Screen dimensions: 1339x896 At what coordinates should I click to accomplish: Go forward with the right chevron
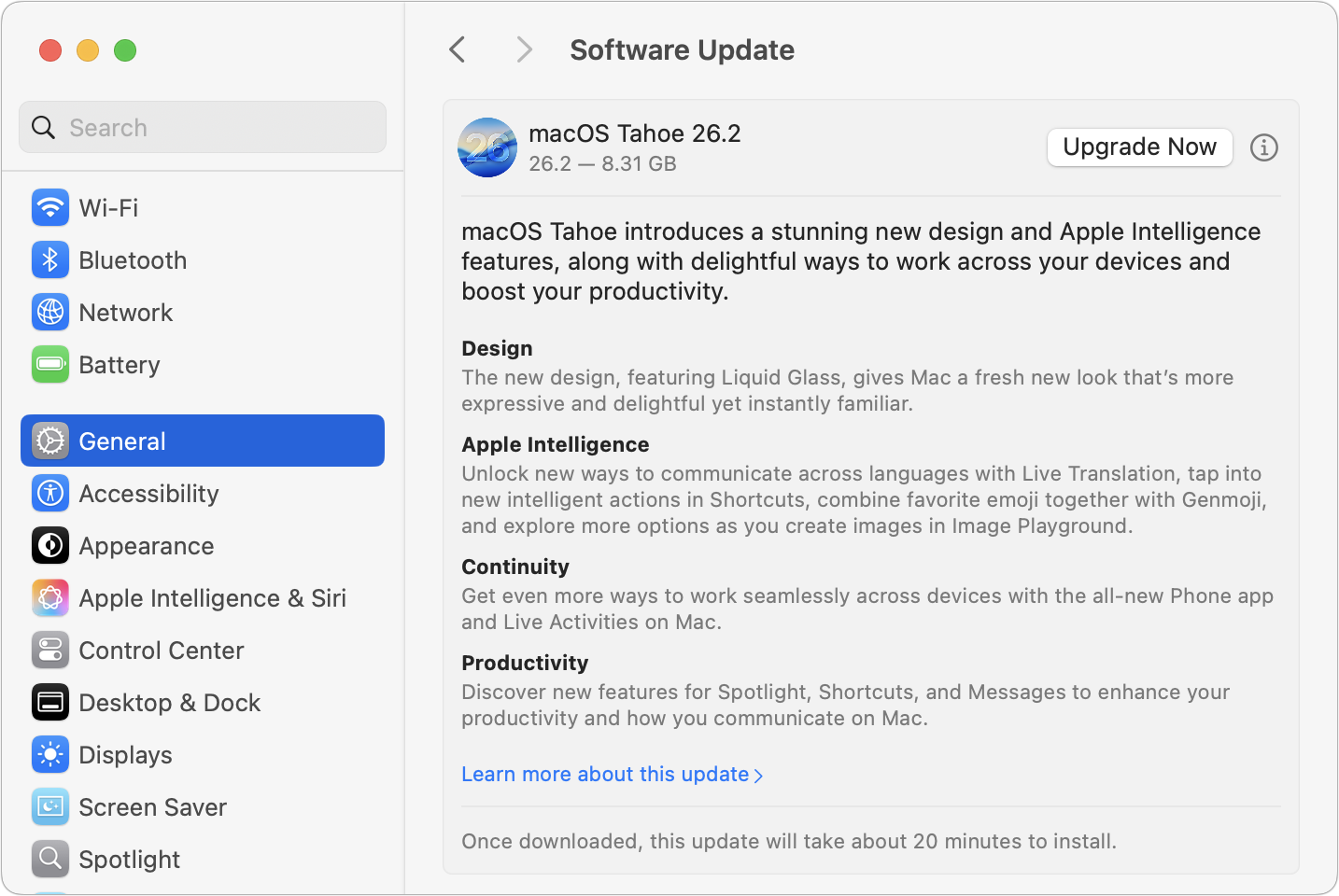[524, 49]
